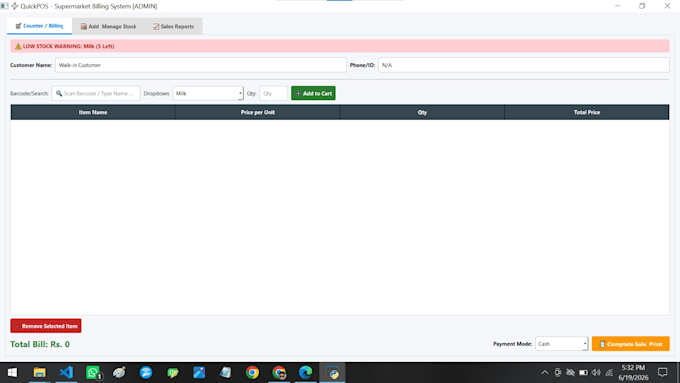Open WhatsApp from the taskbar
Image resolution: width=680 pixels, height=383 pixels.
pyautogui.click(x=93, y=373)
